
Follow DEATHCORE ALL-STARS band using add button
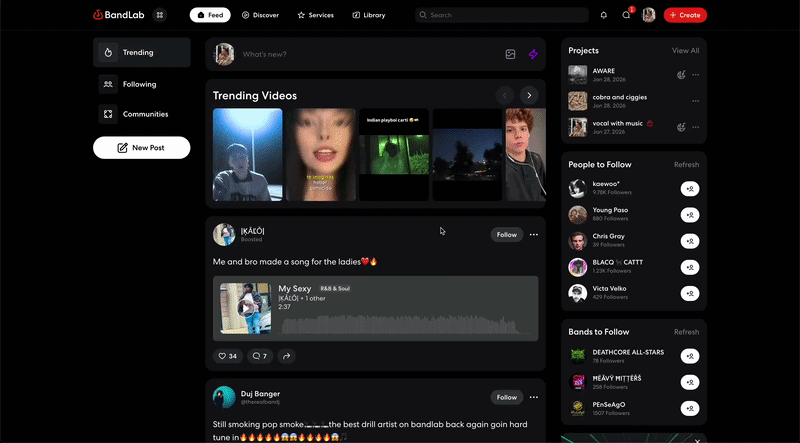pyautogui.click(x=690, y=355)
